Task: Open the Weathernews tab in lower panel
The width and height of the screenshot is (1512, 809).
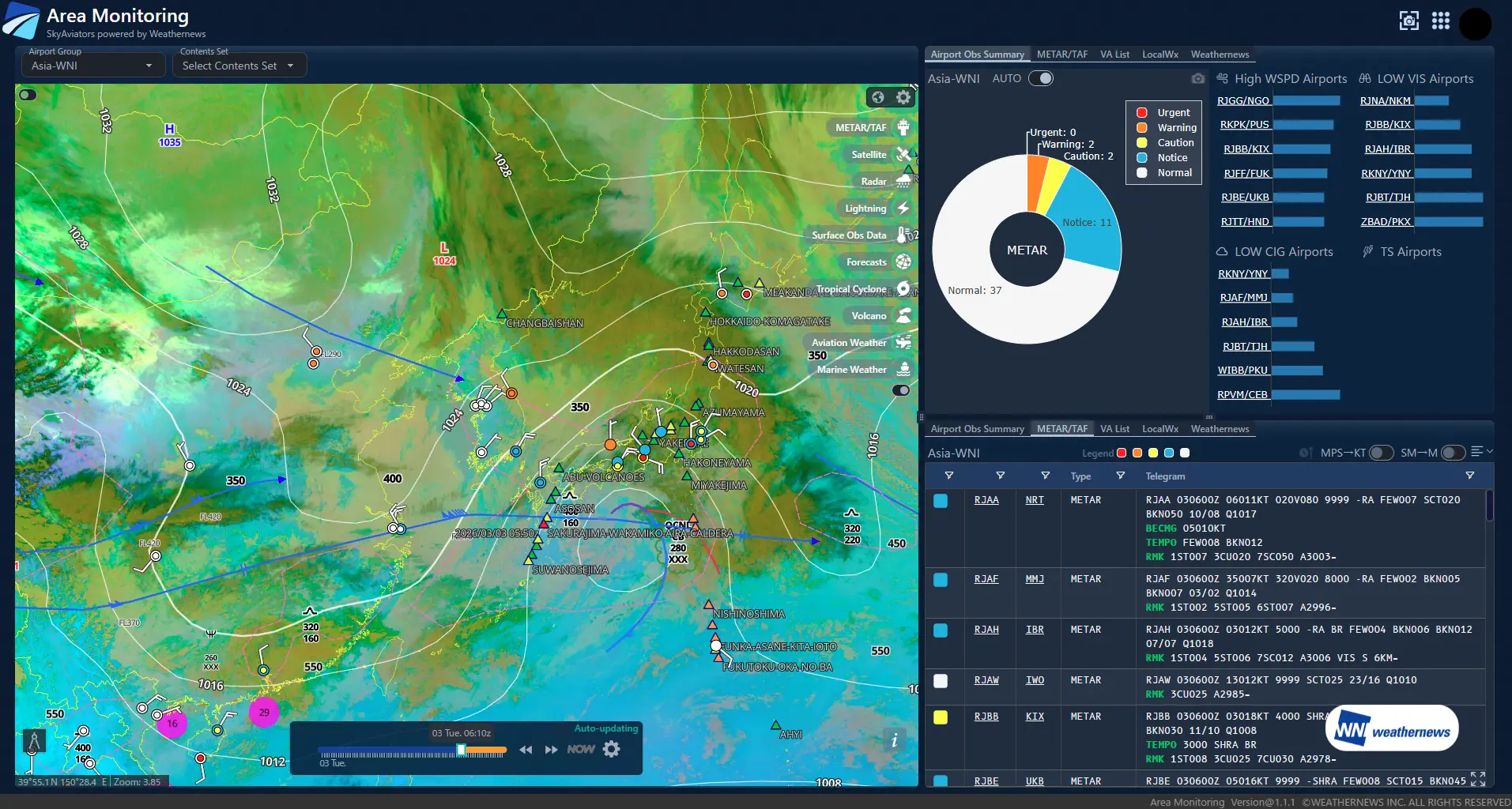Action: pyautogui.click(x=1220, y=429)
